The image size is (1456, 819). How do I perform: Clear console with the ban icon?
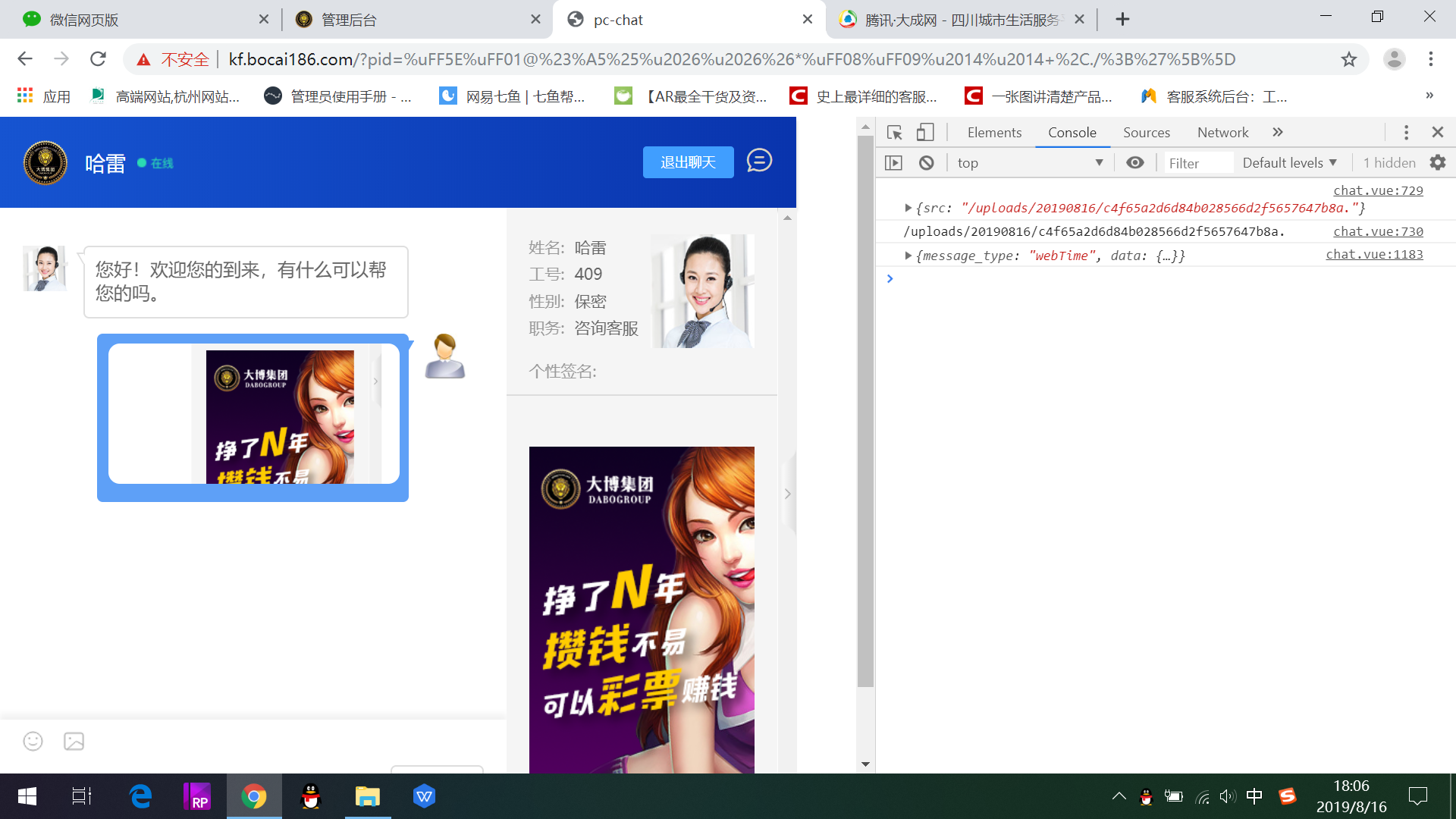tap(926, 162)
